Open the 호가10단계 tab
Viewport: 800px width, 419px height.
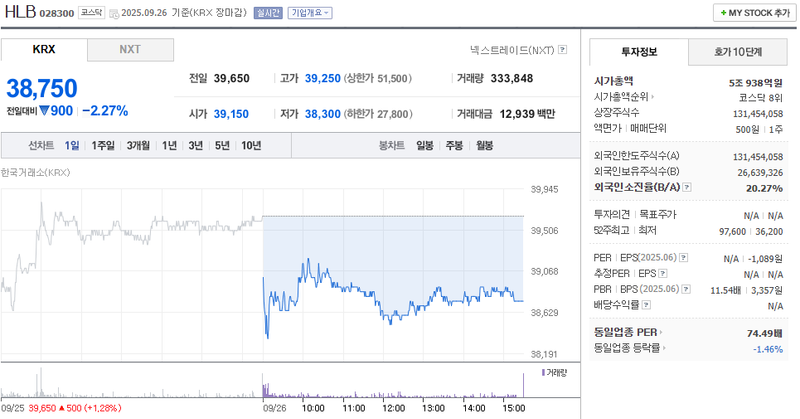click(738, 52)
